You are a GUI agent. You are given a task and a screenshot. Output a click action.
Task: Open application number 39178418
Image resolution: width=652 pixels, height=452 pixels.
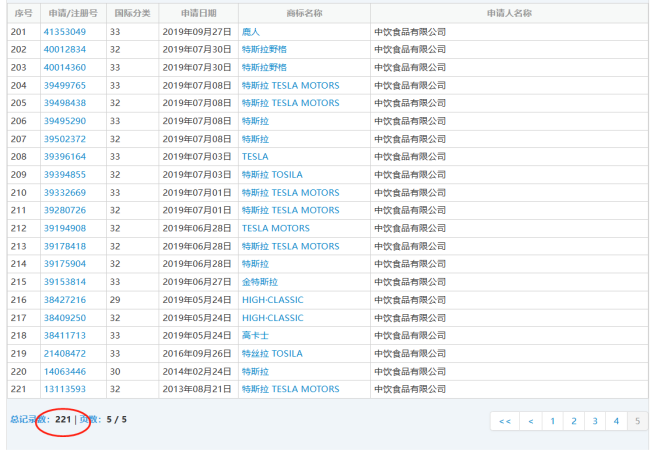click(x=65, y=246)
